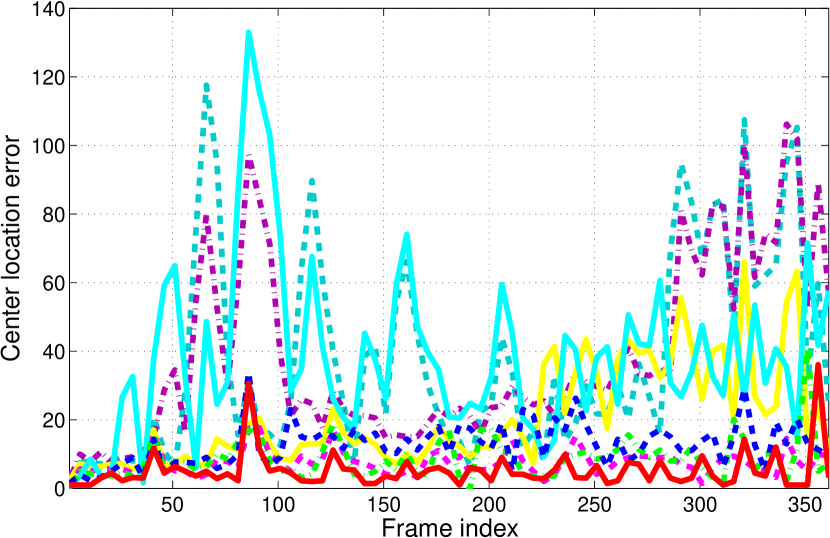
Task: Click the narrow dotted teal spike above tallest yellow peak
Action: point(744,120)
